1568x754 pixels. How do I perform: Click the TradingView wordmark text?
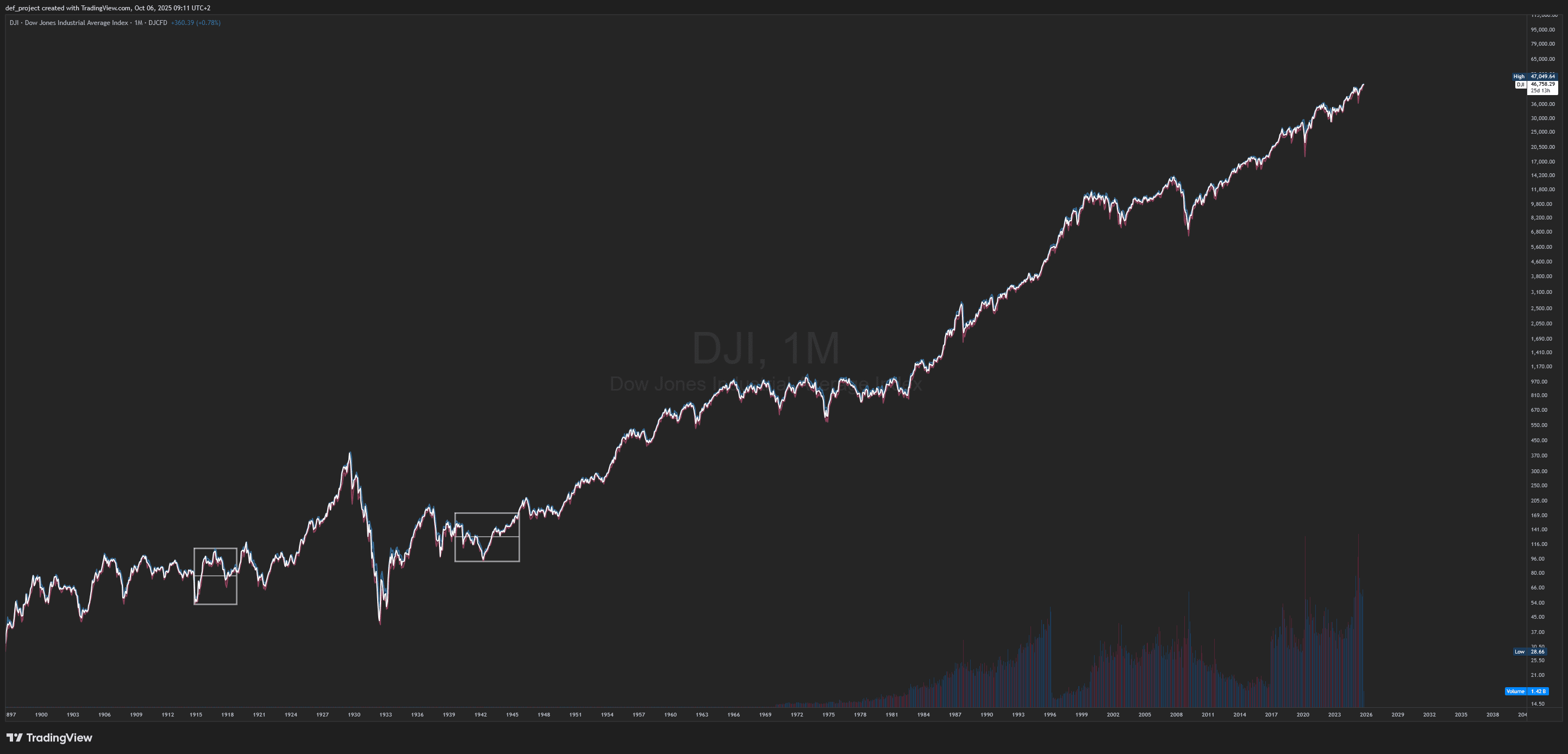click(59, 738)
